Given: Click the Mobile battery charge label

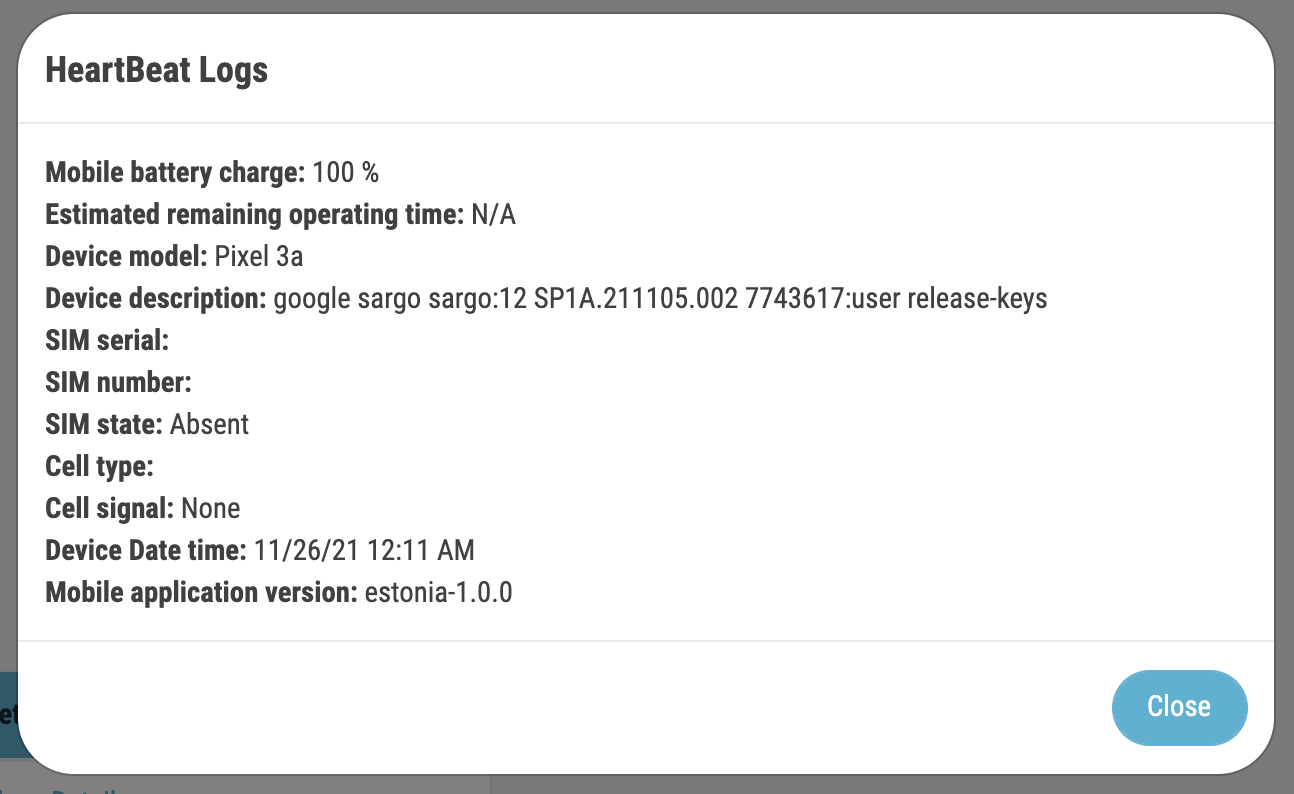Looking at the screenshot, I should coord(175,173).
